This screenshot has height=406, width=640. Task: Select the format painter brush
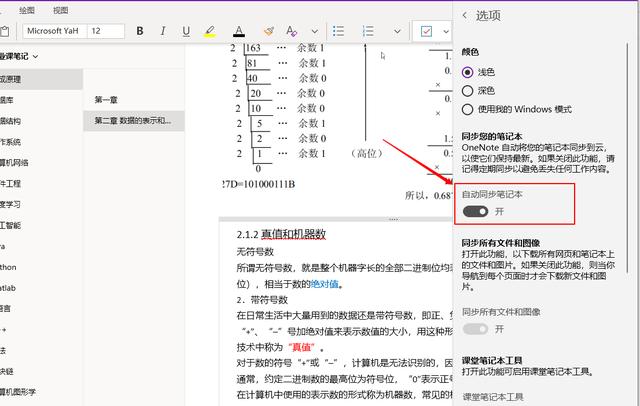click(268, 31)
